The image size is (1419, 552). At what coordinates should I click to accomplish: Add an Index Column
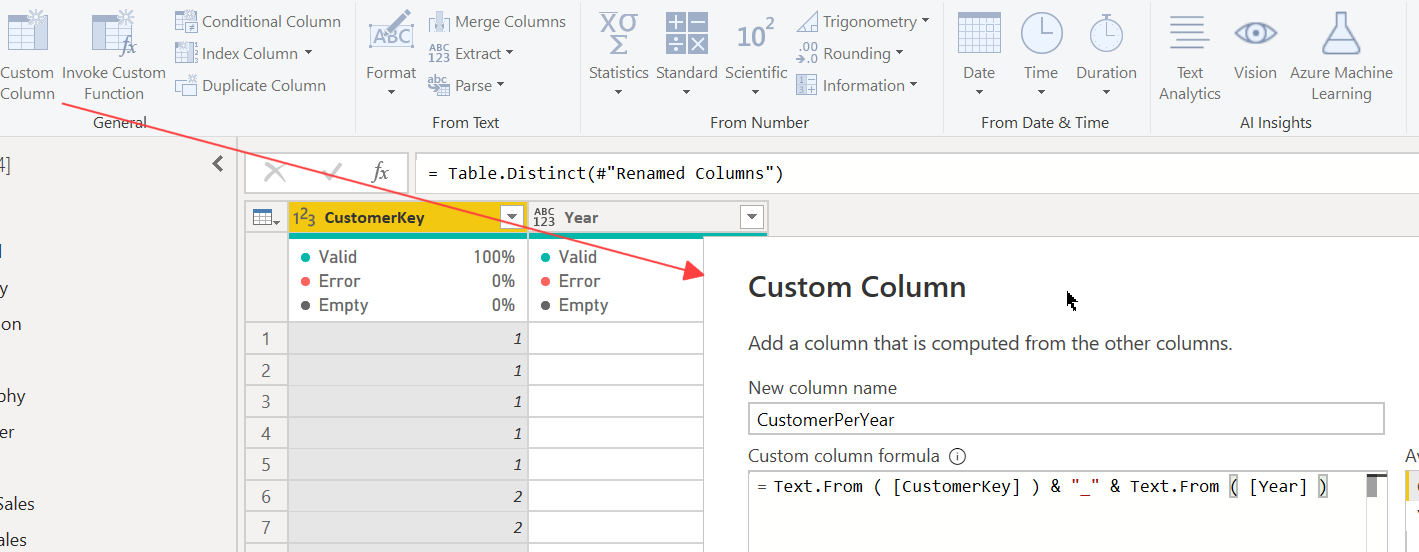point(238,53)
